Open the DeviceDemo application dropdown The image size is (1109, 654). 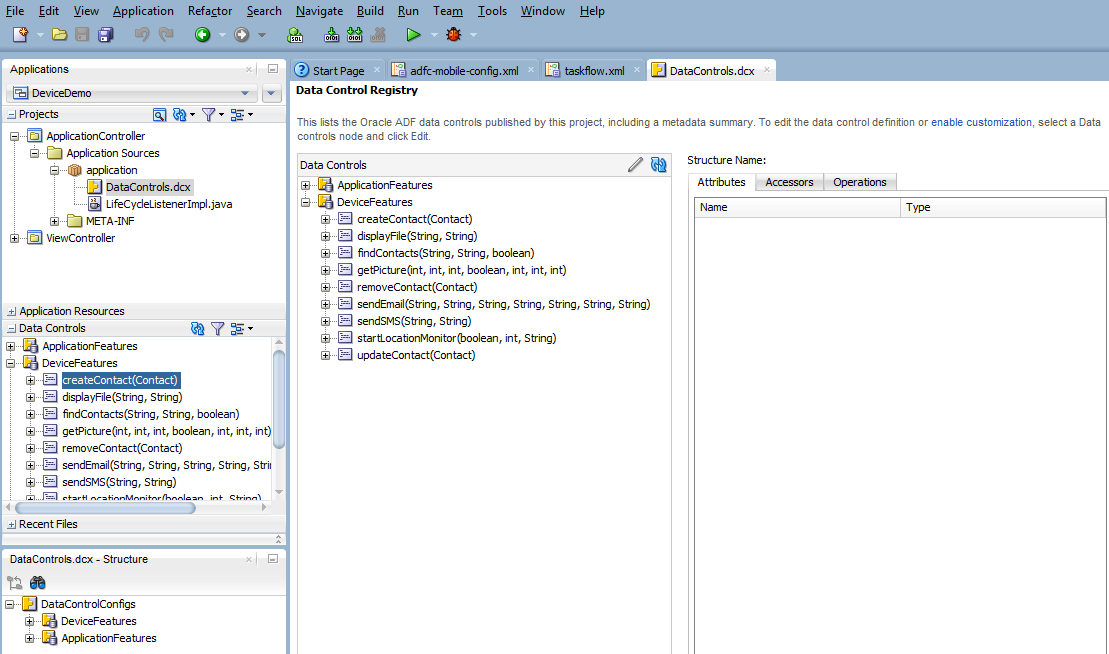[245, 93]
